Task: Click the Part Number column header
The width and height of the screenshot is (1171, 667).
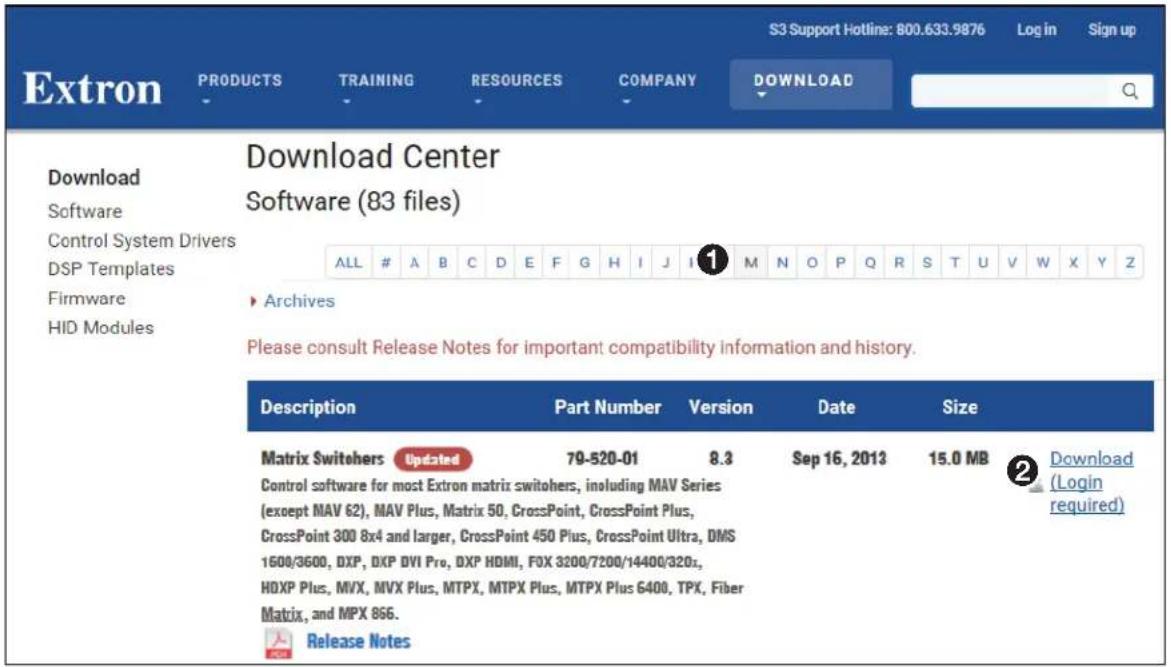Action: tap(607, 408)
